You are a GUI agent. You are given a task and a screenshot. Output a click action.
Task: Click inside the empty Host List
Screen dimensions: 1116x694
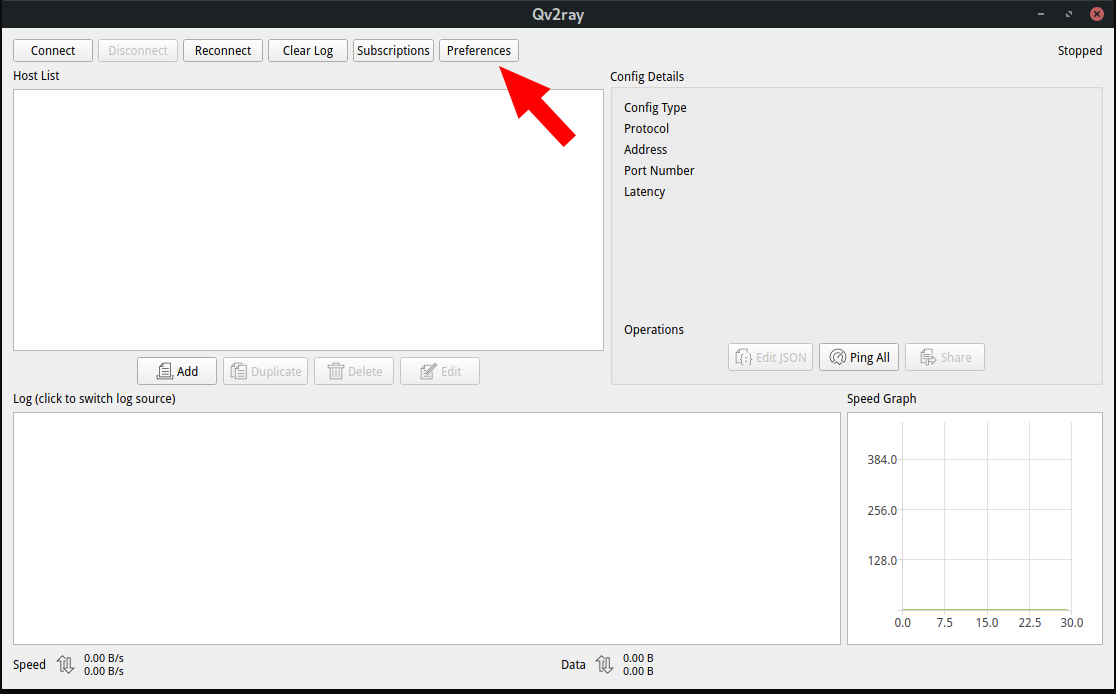pos(308,220)
